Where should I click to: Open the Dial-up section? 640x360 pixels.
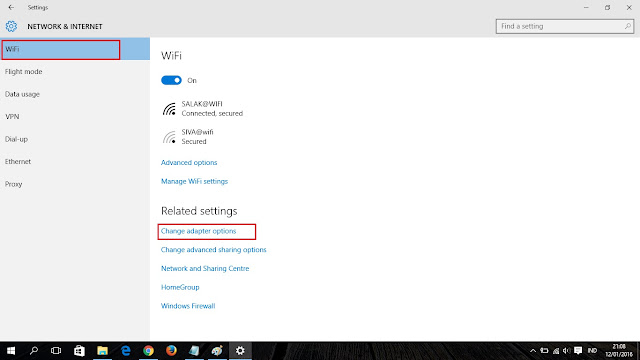(16, 139)
